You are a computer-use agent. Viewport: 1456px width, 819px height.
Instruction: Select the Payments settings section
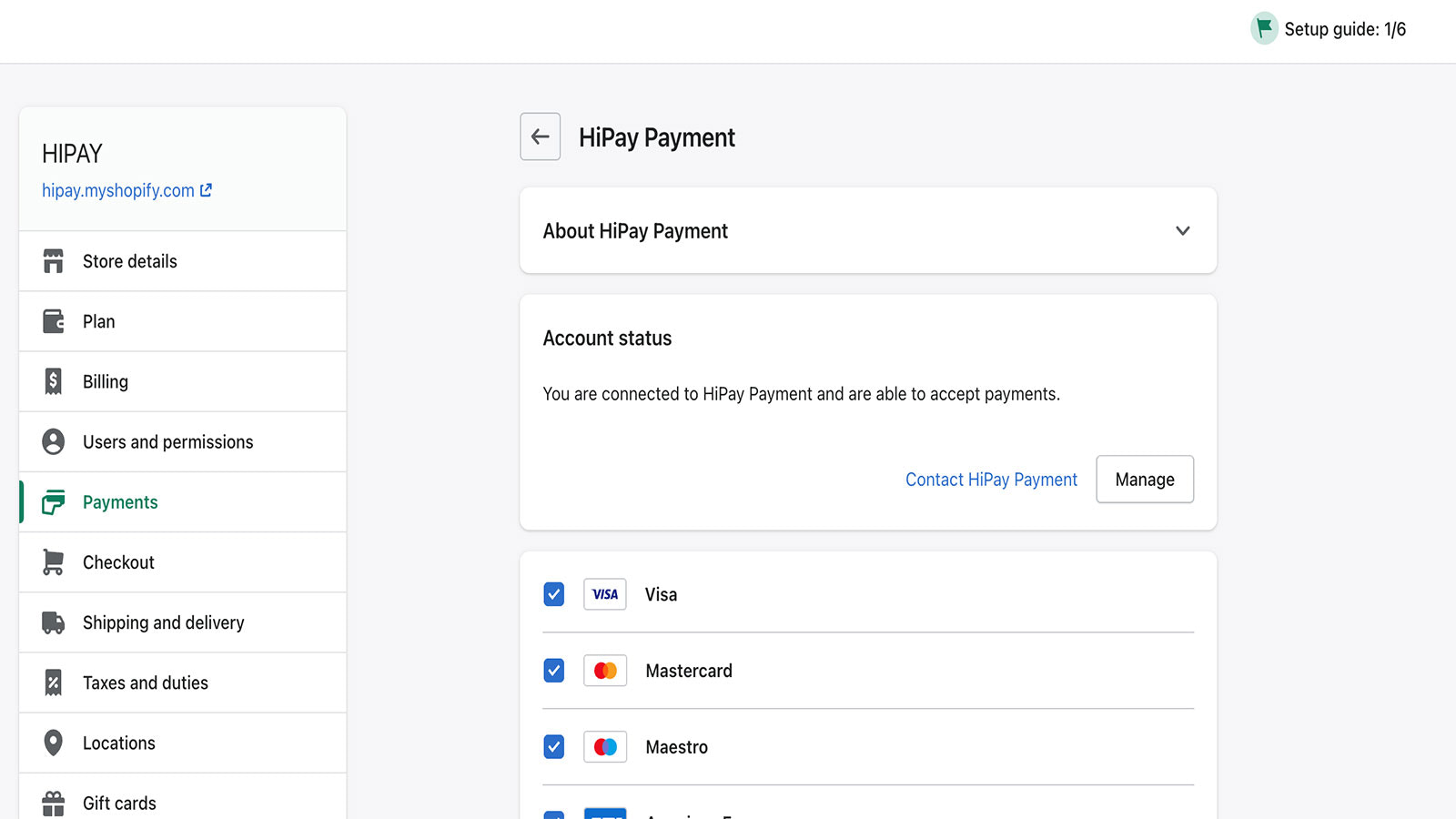point(183,502)
